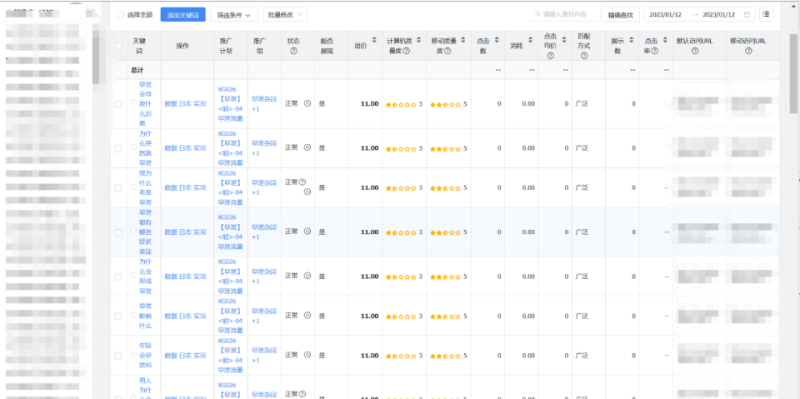The image size is (800, 399).
Task: Pause keyword 为什么会形成早泄 via status icon
Action: point(307,276)
